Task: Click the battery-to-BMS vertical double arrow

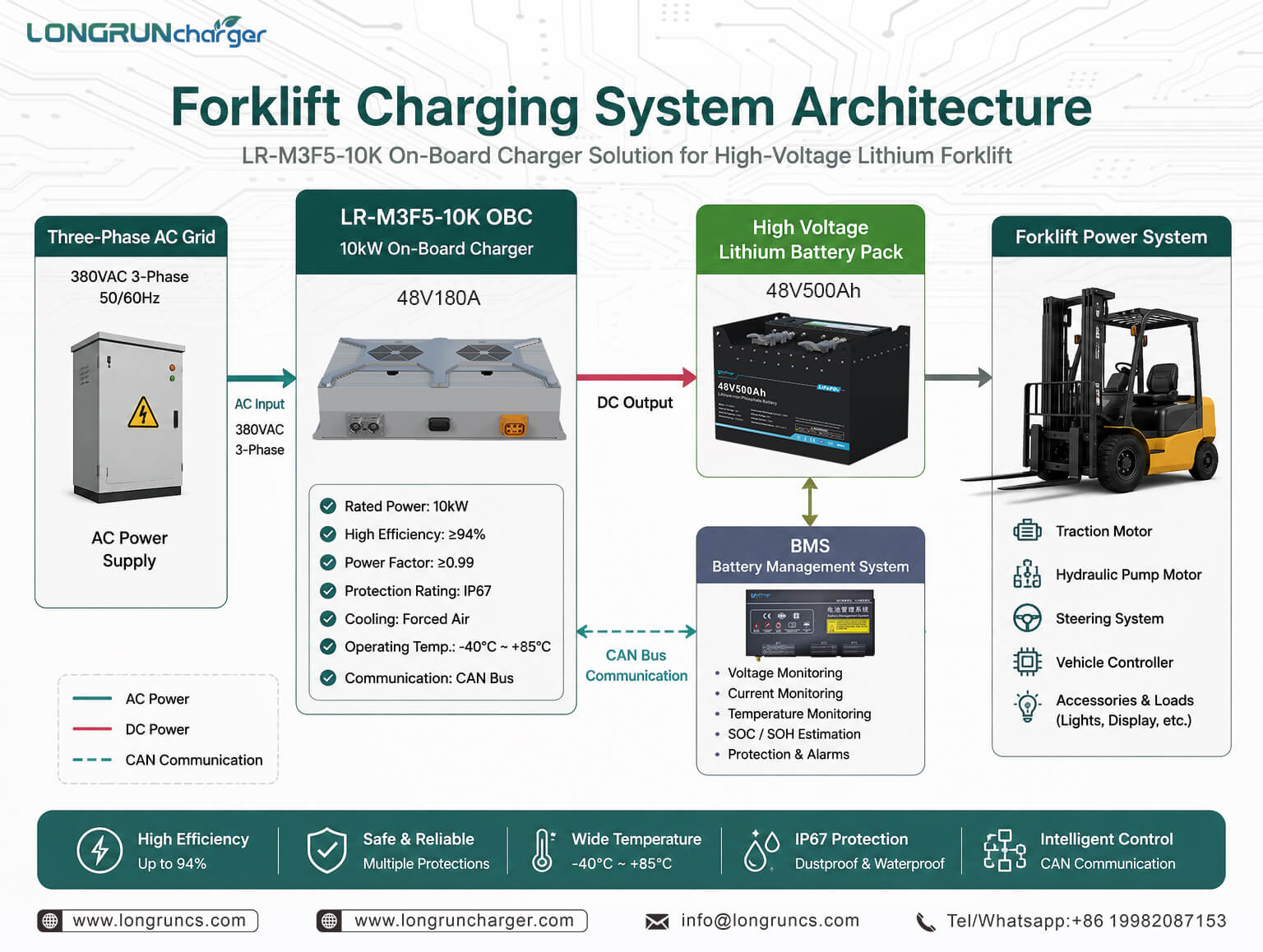Action: [x=810, y=501]
